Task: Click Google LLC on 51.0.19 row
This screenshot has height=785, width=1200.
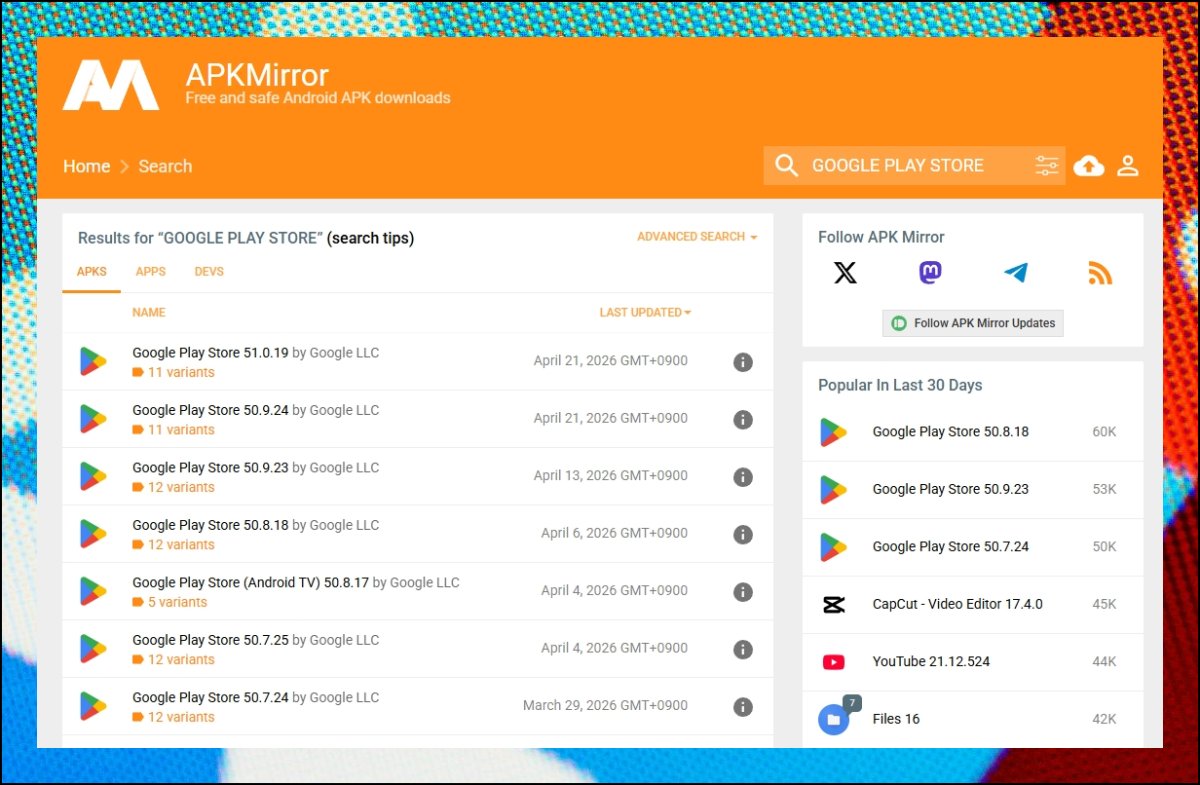Action: coord(344,353)
